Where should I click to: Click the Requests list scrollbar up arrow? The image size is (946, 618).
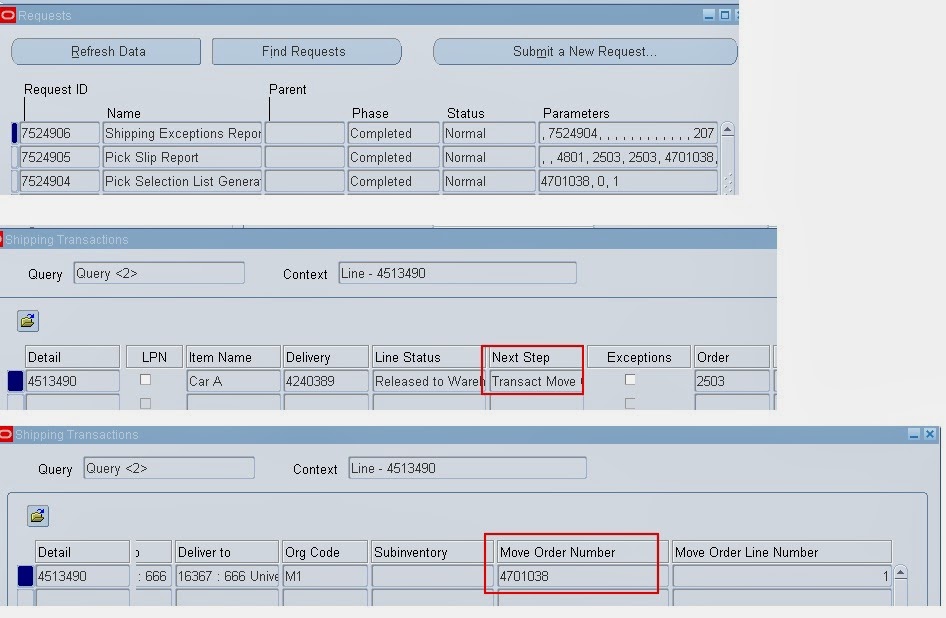[x=728, y=130]
